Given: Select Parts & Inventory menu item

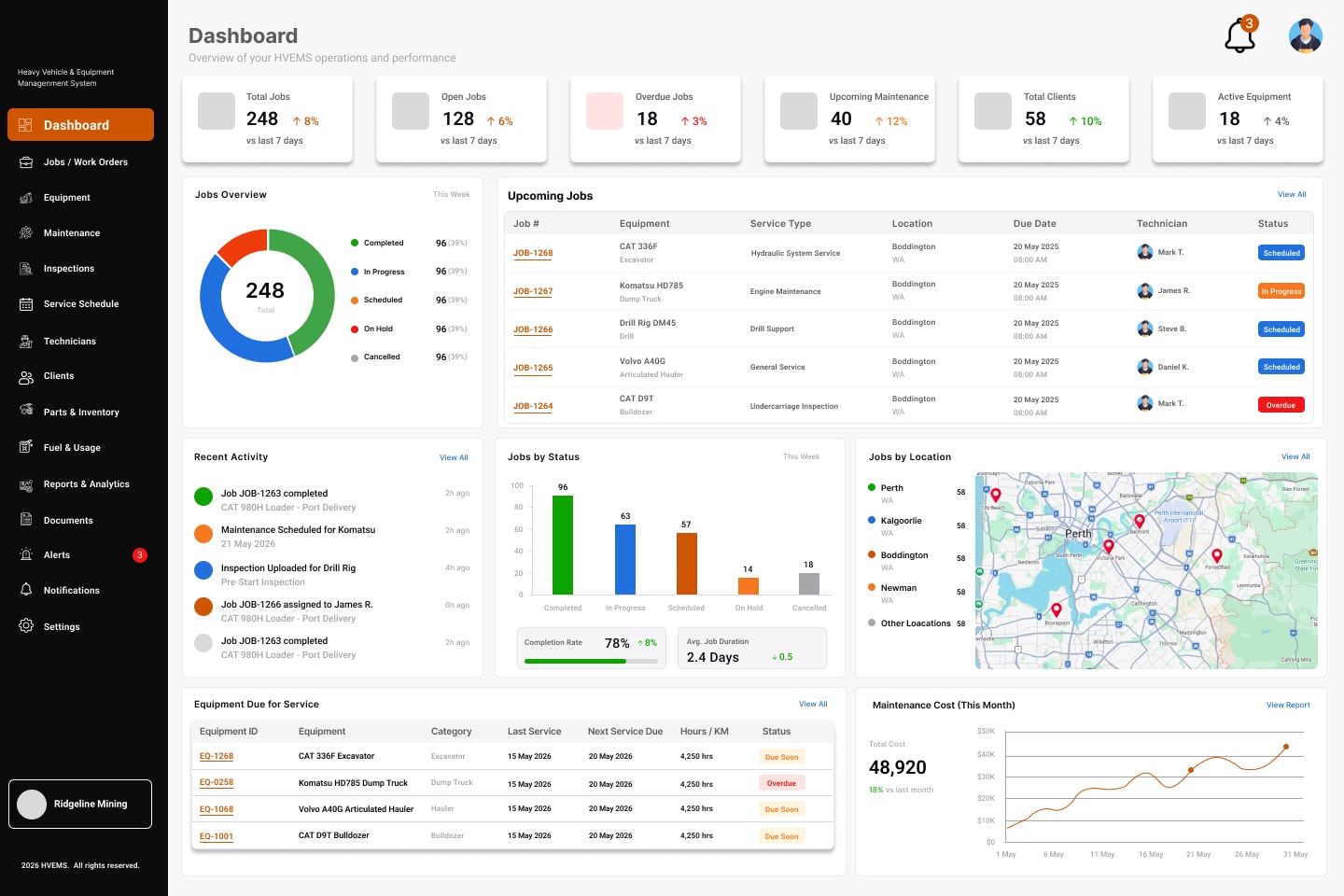Looking at the screenshot, I should [x=80, y=412].
